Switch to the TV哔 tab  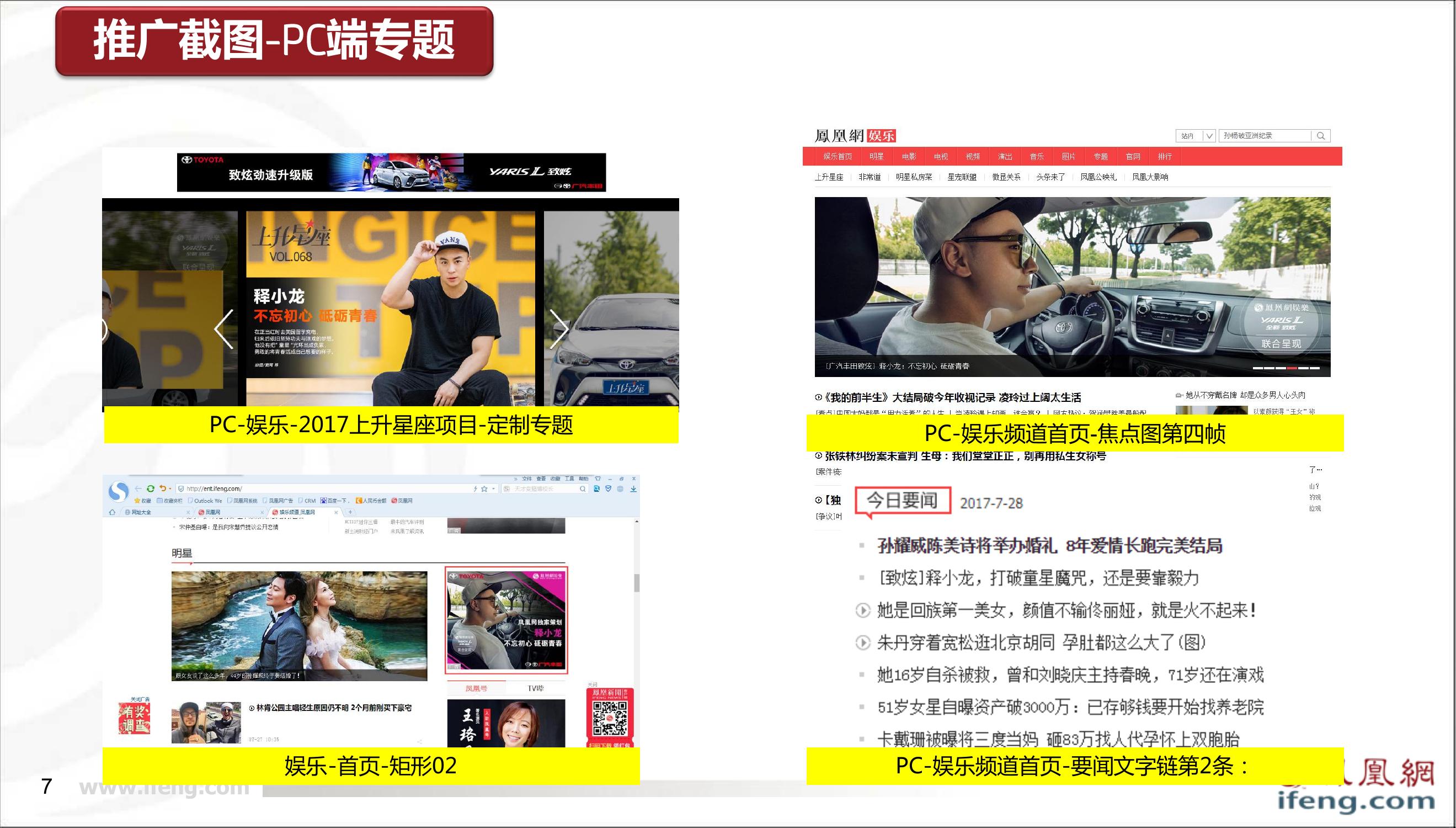click(535, 688)
